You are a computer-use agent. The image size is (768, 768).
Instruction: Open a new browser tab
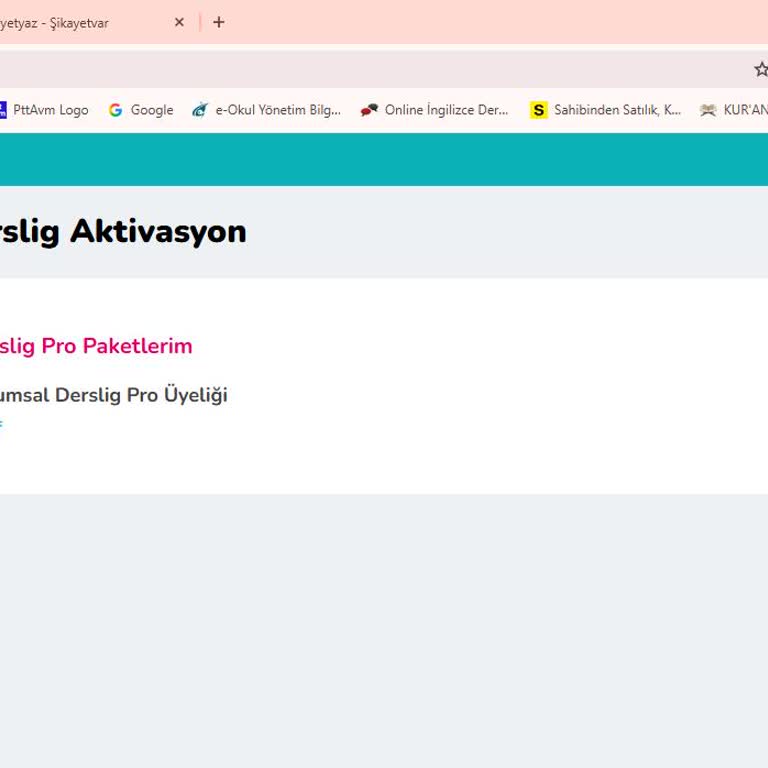click(x=219, y=22)
